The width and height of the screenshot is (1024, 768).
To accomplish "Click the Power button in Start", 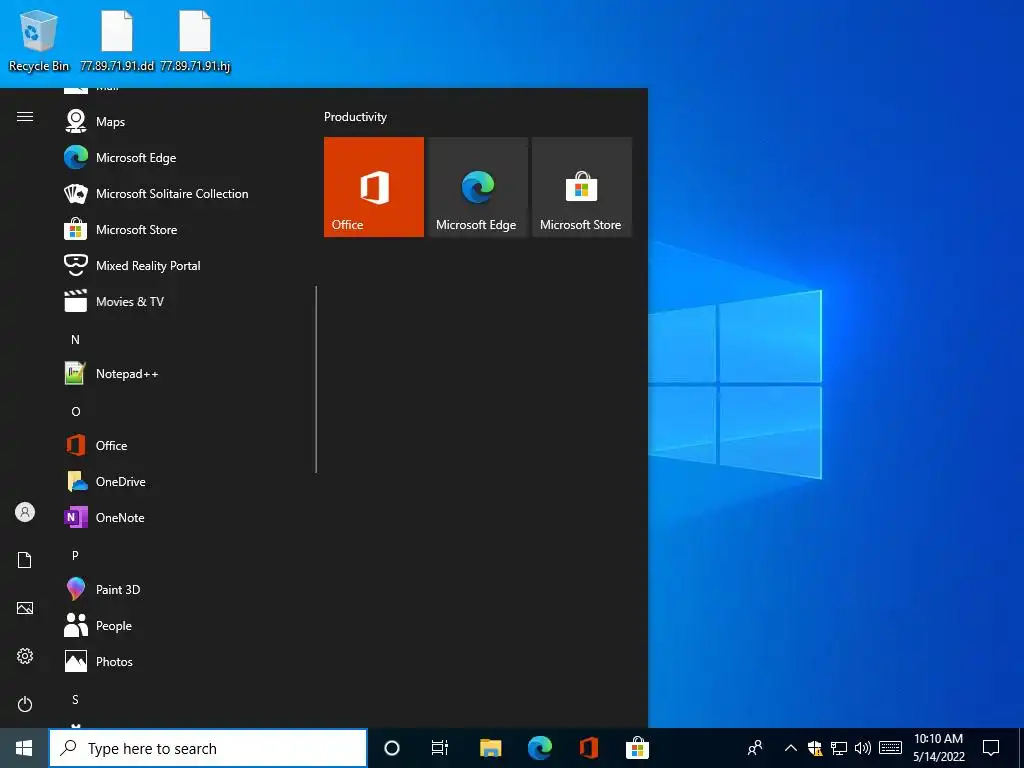I will point(25,704).
